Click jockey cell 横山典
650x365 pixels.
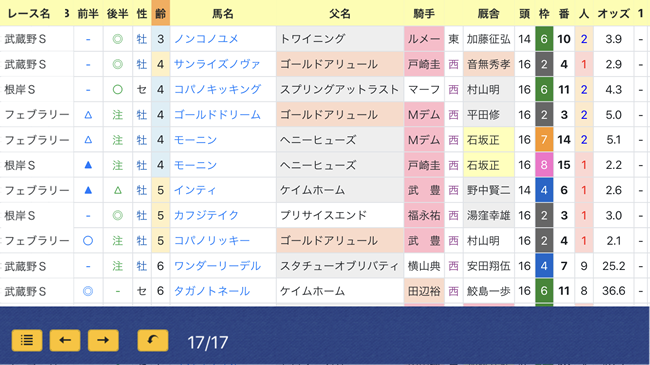[x=424, y=266]
